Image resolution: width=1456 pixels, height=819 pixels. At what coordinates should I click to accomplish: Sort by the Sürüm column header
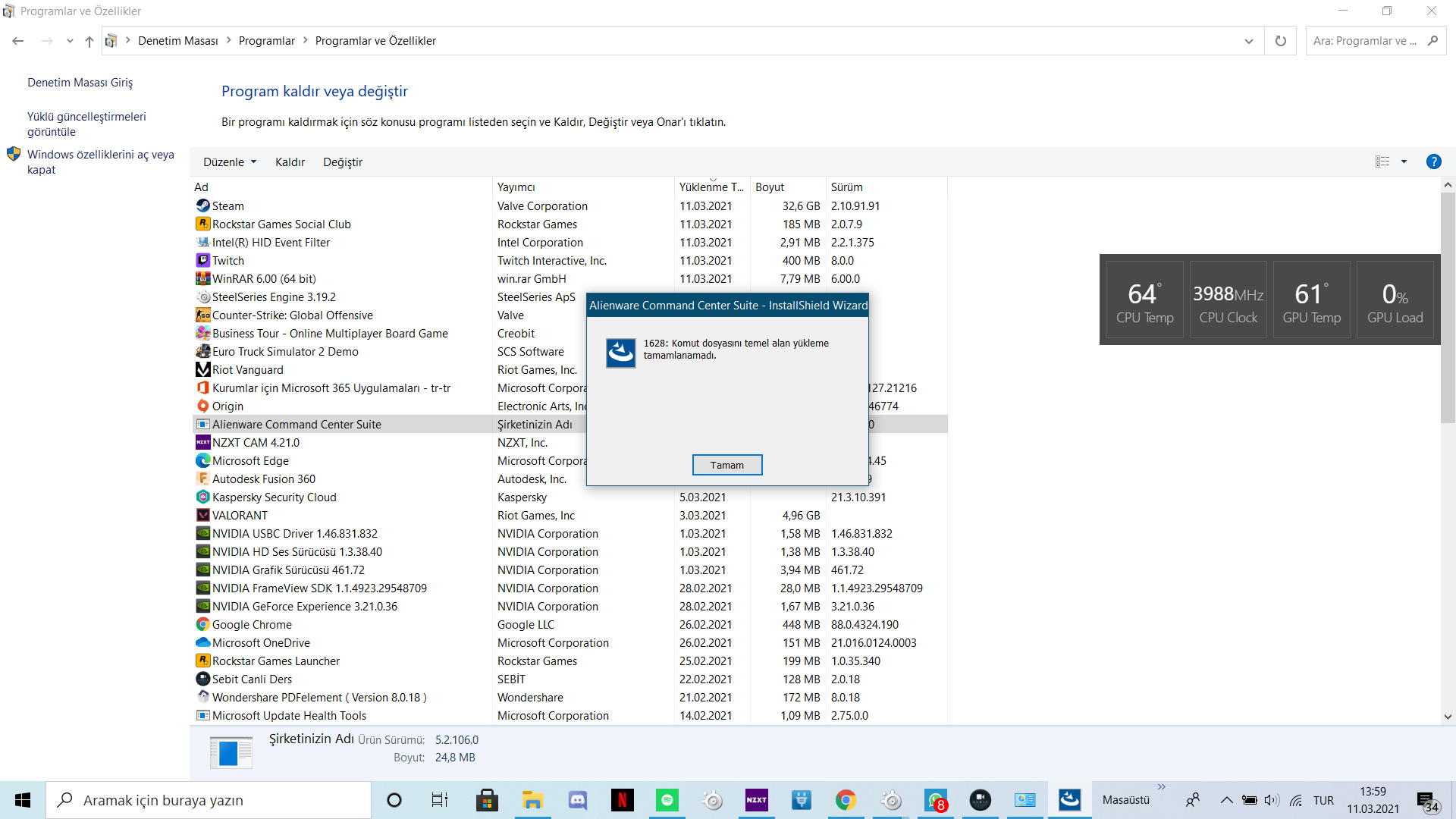(886, 187)
